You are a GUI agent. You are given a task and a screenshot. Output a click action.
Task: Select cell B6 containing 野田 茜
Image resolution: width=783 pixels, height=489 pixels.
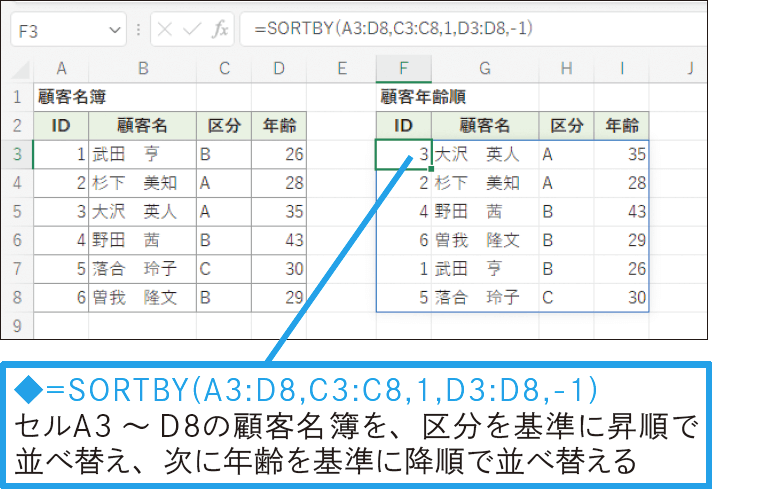[x=142, y=240]
